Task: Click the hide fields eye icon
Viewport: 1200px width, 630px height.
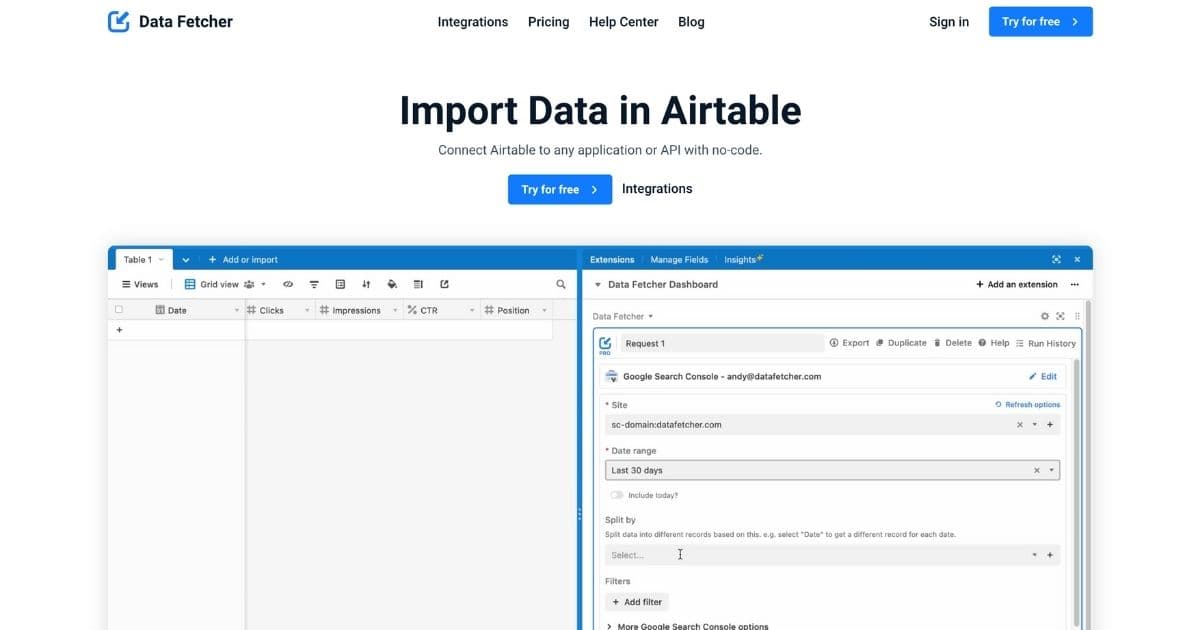Action: [x=288, y=284]
